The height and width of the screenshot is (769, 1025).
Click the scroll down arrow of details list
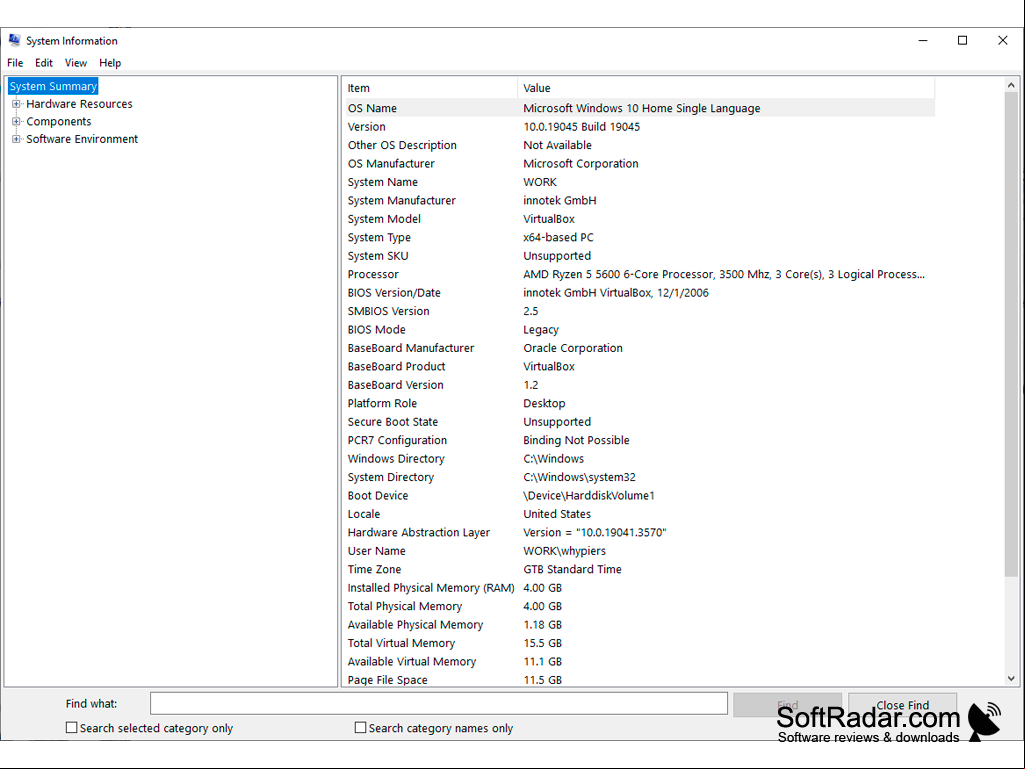pos(1011,678)
